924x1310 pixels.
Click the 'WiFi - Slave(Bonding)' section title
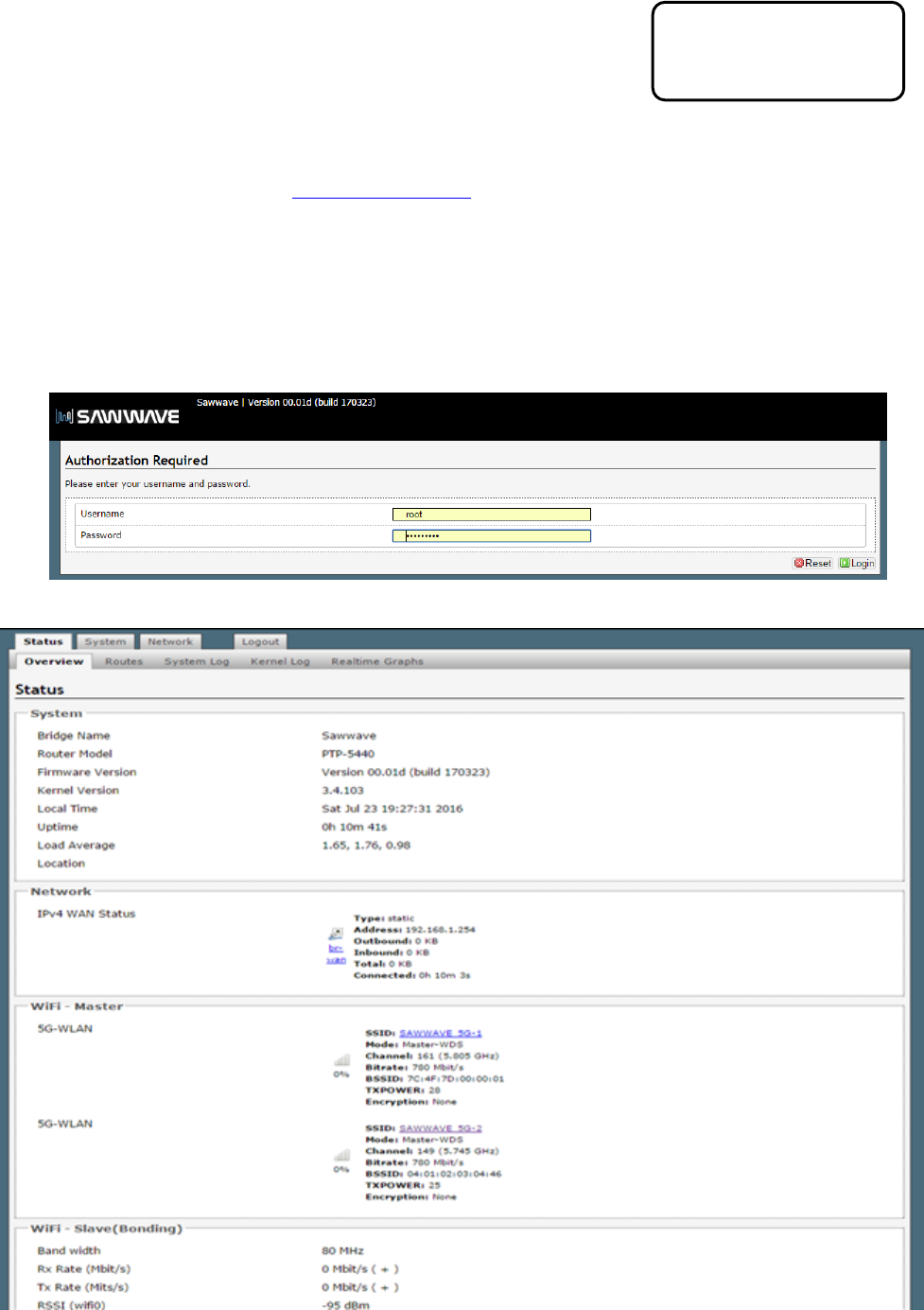(x=106, y=1229)
